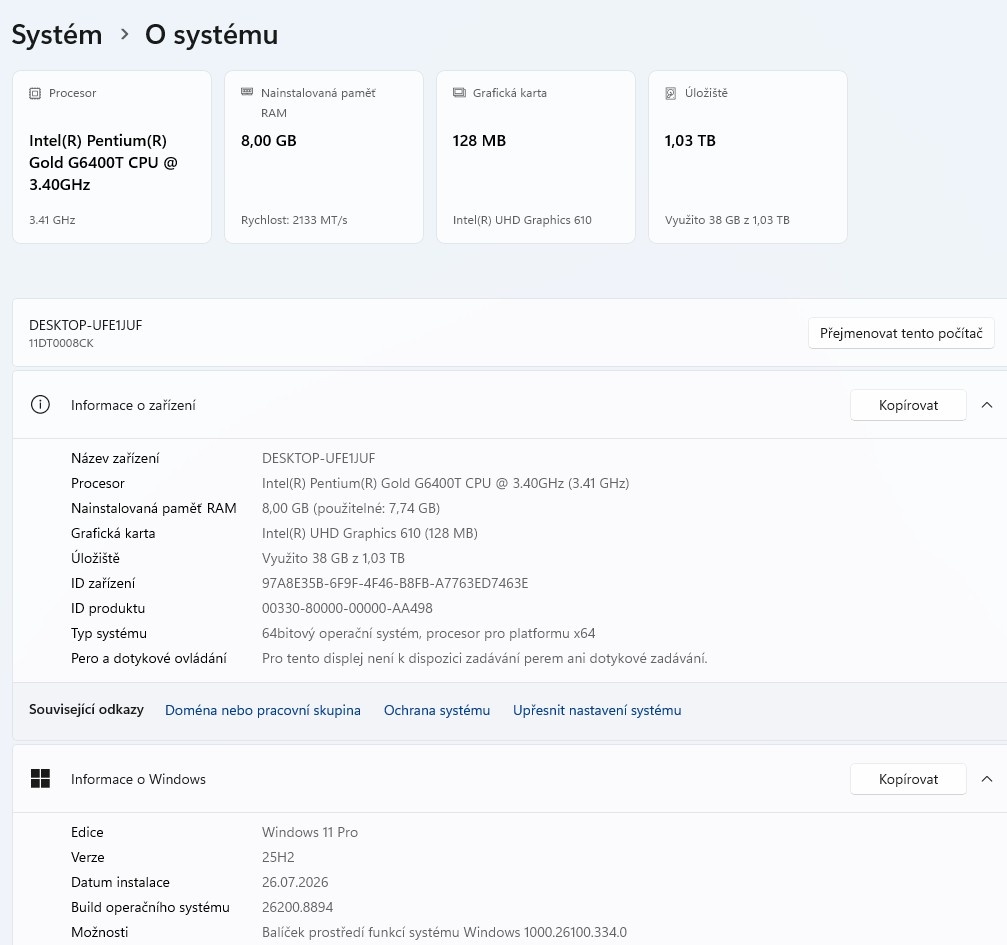Click the O systému breadcrumb title

(x=211, y=35)
